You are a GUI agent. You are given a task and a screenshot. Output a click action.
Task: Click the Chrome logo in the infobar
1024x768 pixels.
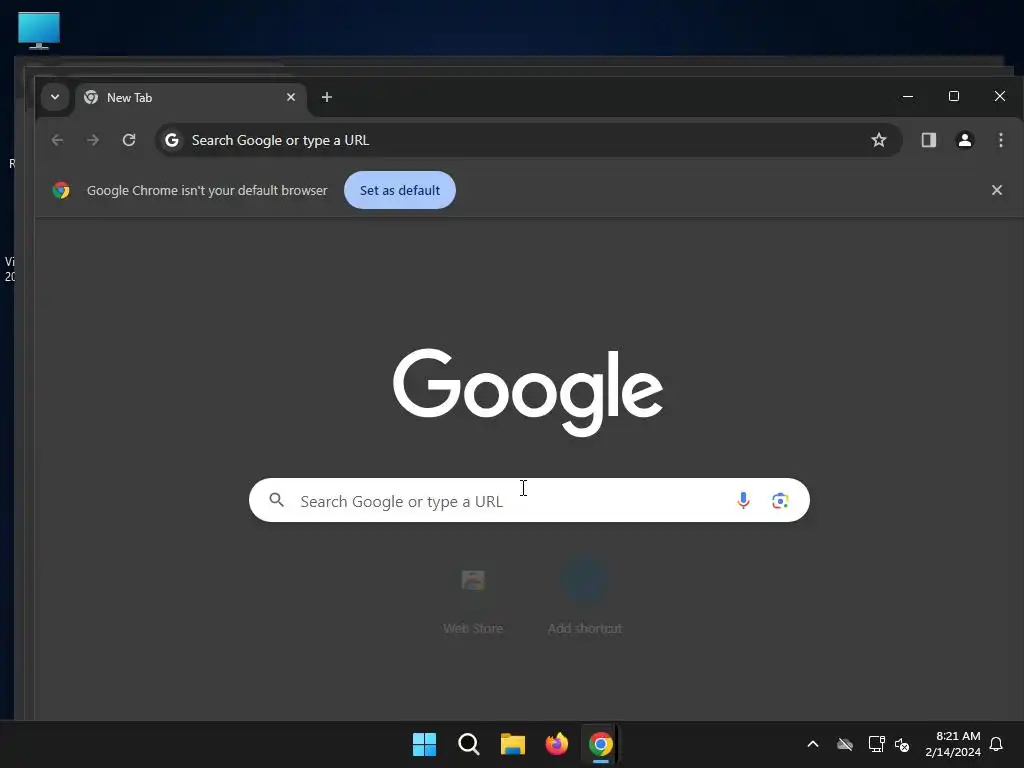(61, 190)
